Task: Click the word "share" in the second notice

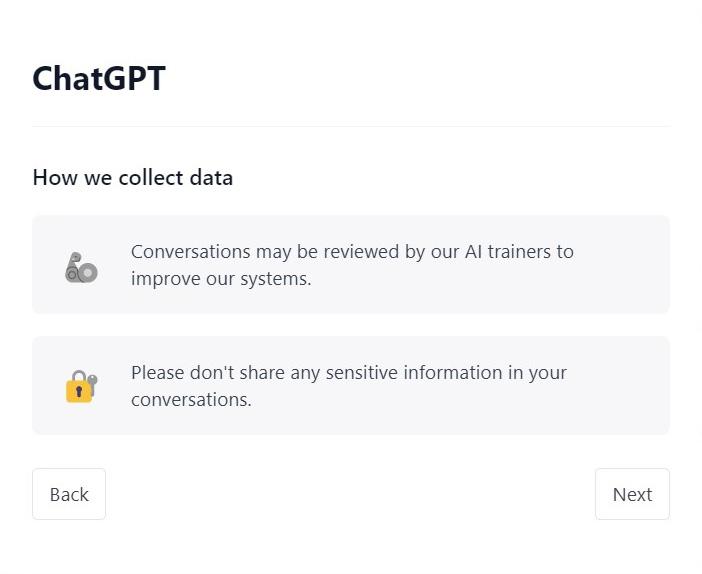Action: (x=262, y=373)
